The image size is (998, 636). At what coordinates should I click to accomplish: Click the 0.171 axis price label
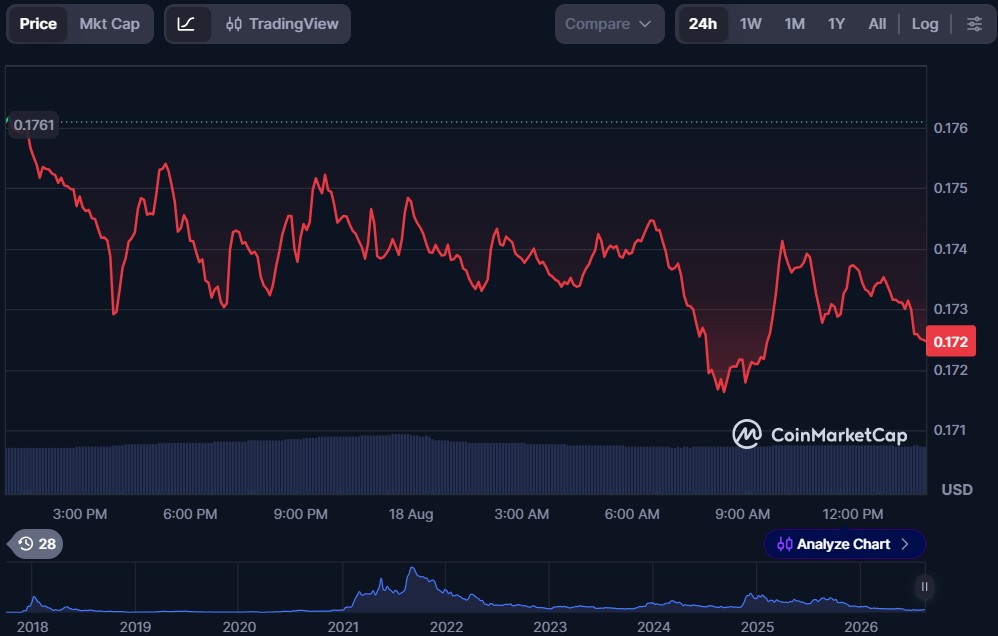tap(950, 430)
